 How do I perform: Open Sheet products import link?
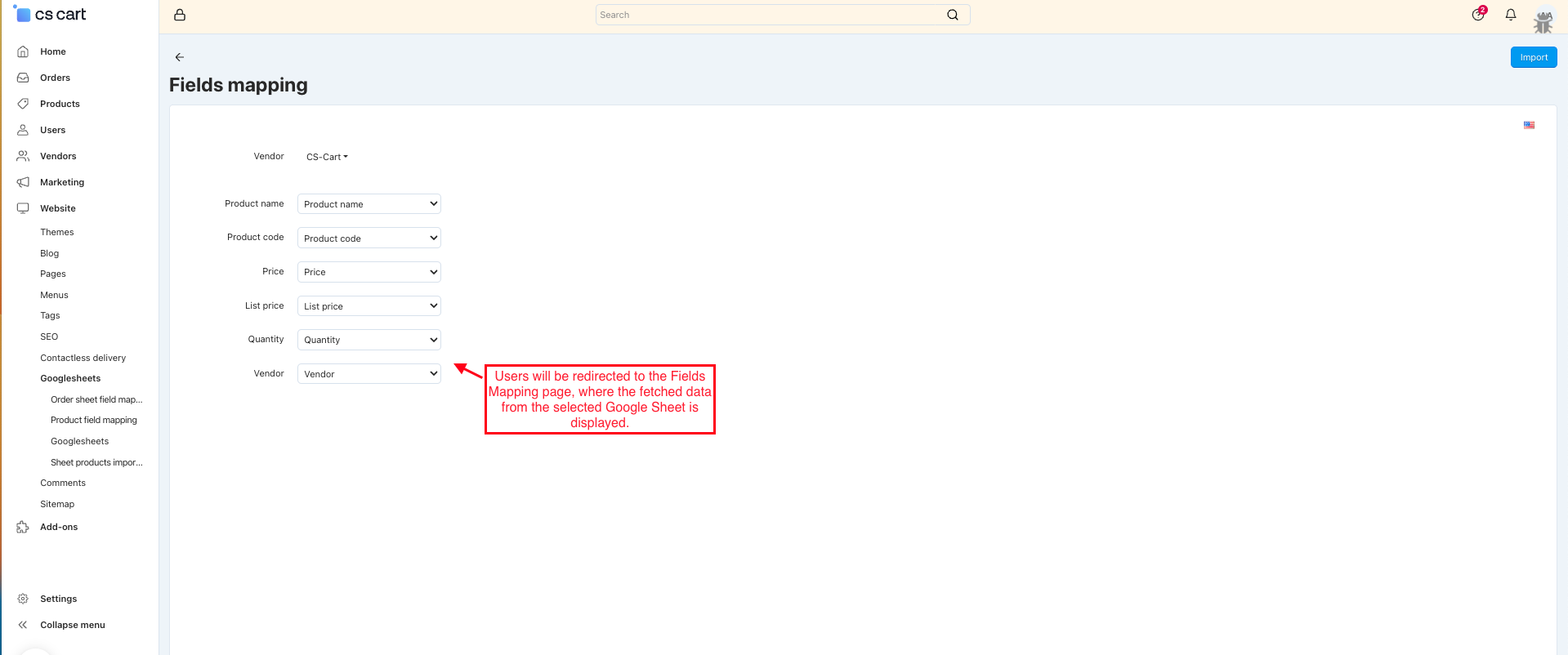pos(96,462)
